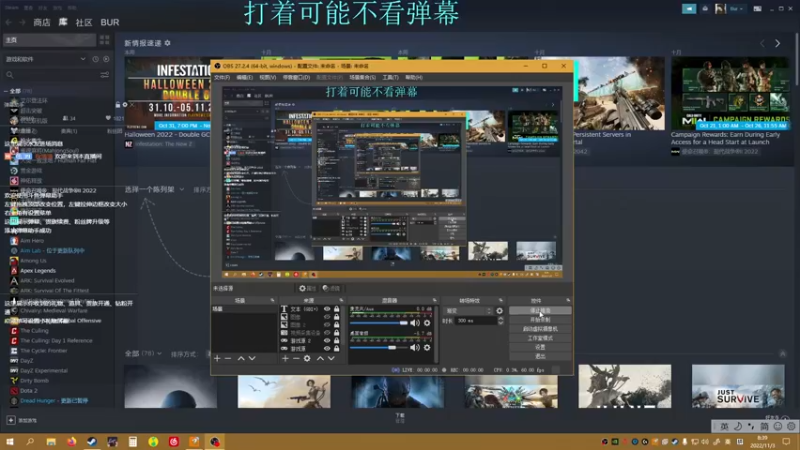Adjust the 时长 300 ms stepper arrows

pyautogui.click(x=501, y=320)
